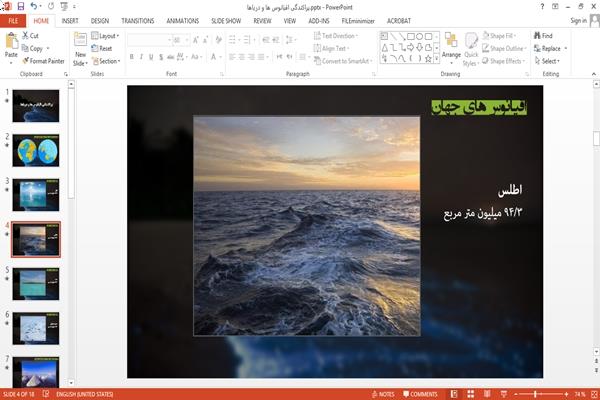The image size is (600, 400).
Task: Open Shape Outline options
Action: point(504,48)
